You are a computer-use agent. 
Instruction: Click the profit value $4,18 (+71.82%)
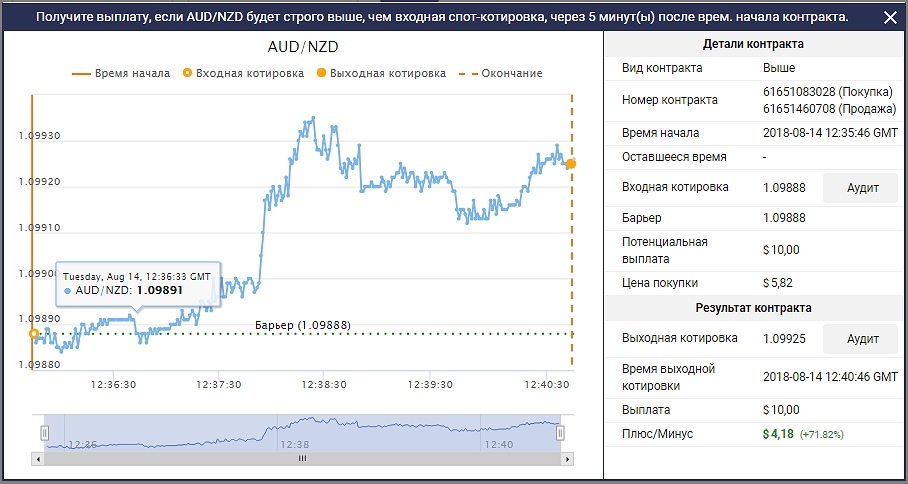803,434
